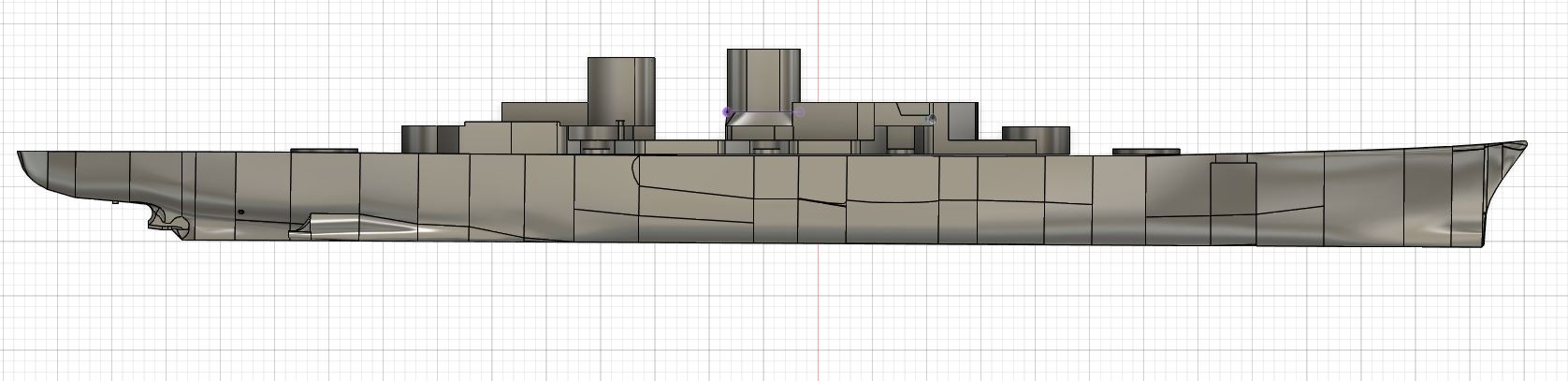Click the left purple sketch point
This screenshot has height=381, width=1568.
tap(727, 111)
